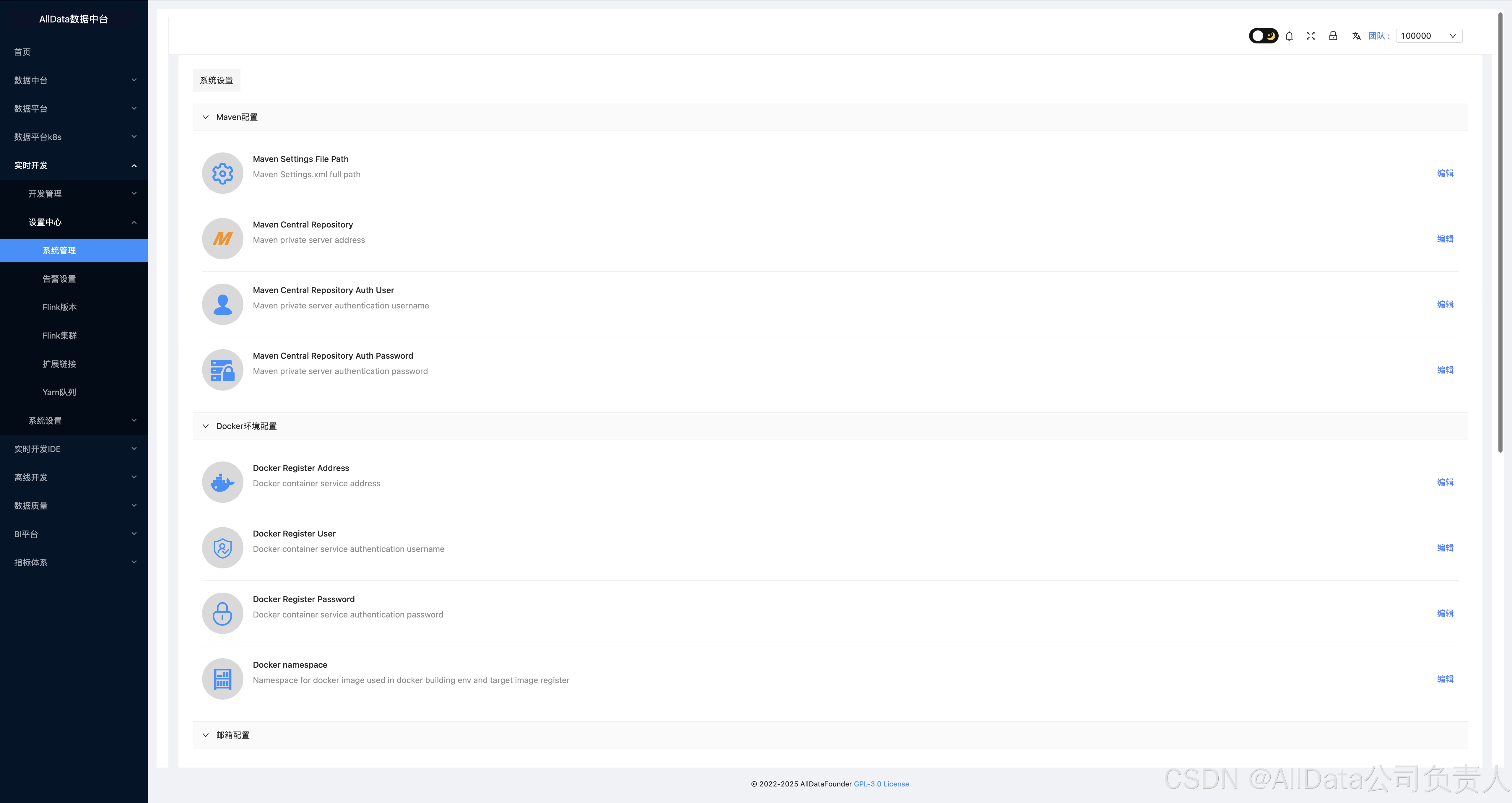The width and height of the screenshot is (1512, 803).
Task: Click 编辑 for Maven Settings File Path
Action: [x=1445, y=173]
